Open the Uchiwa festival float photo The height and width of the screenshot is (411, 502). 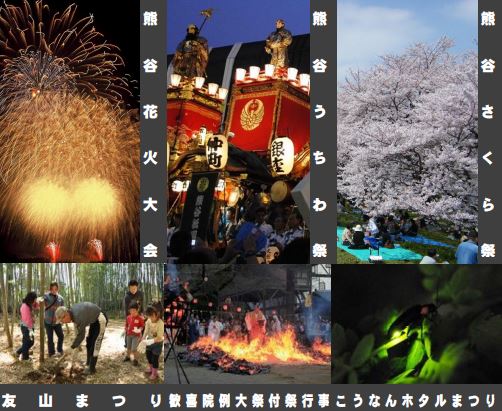238,132
